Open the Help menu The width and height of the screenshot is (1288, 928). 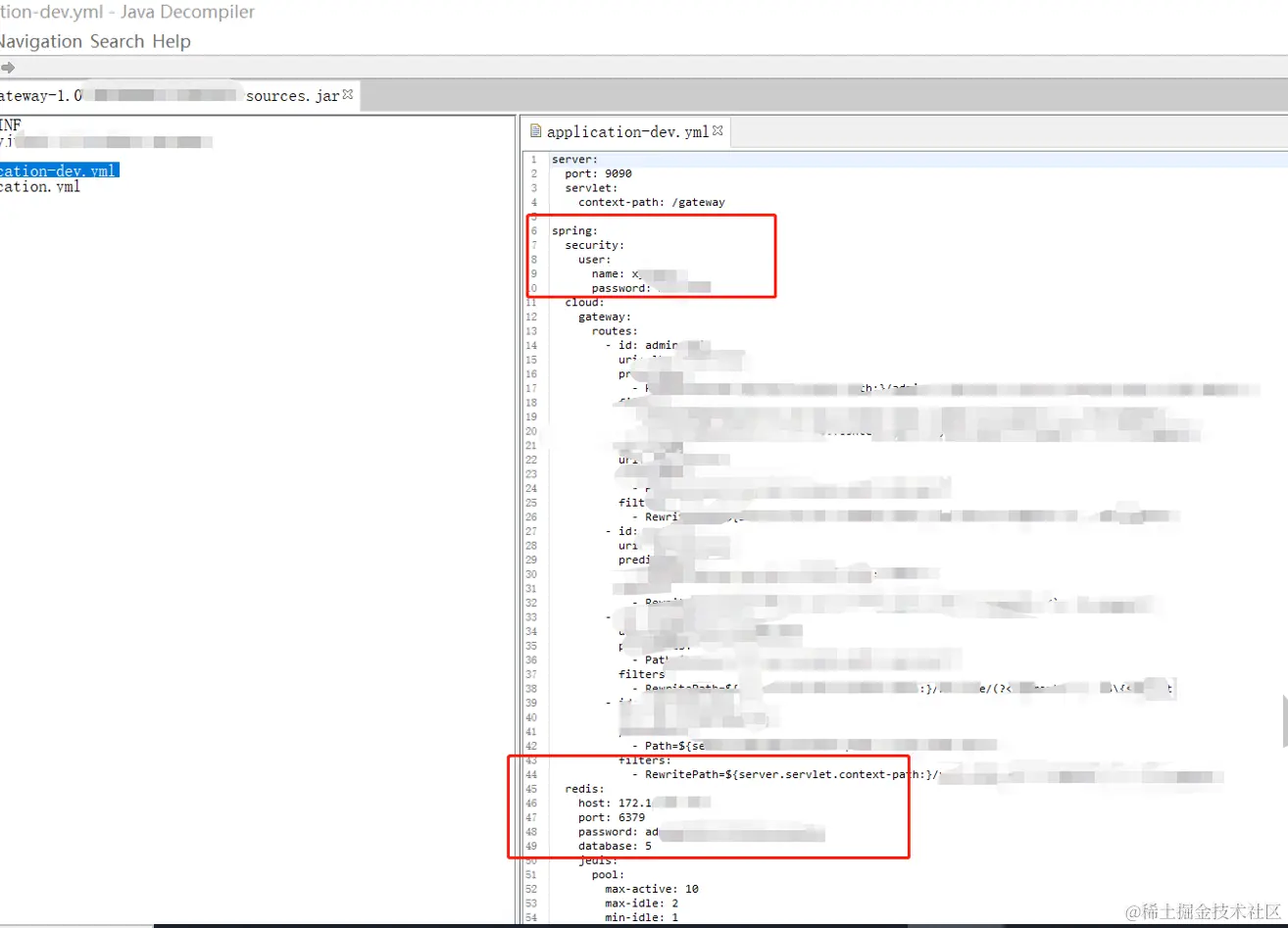tap(172, 41)
